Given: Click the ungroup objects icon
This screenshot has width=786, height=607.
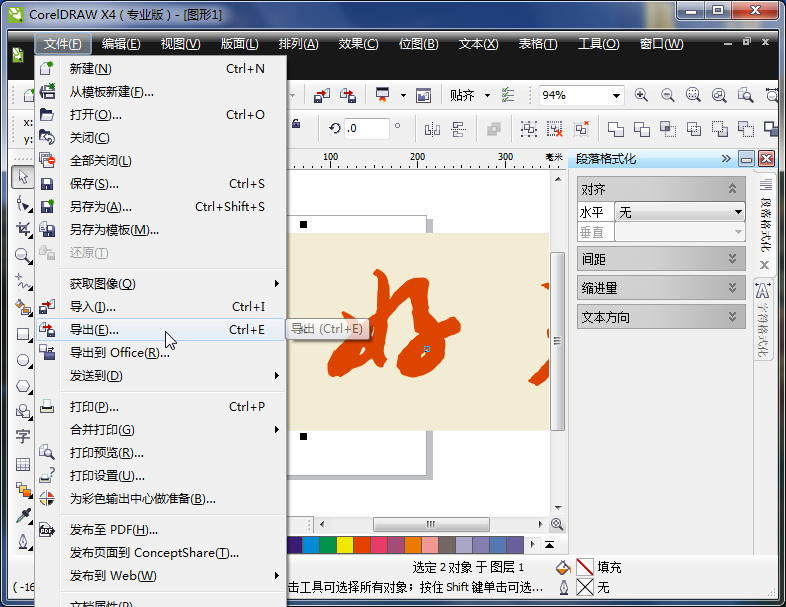Looking at the screenshot, I should pos(554,129).
